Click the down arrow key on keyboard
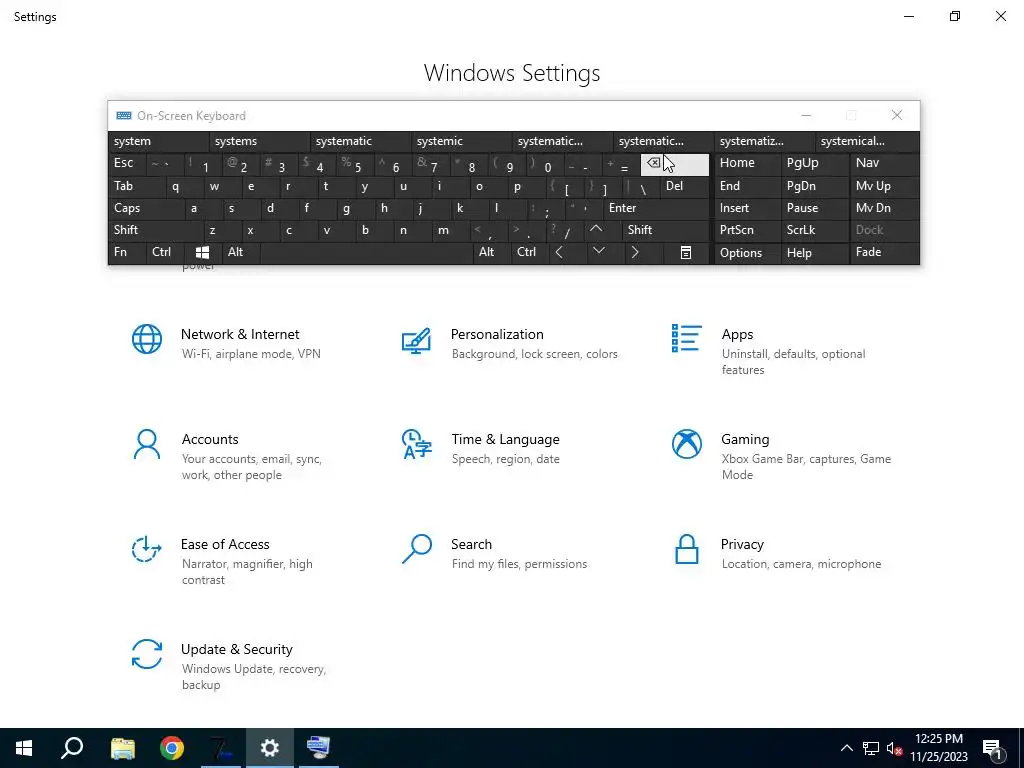This screenshot has height=768, width=1024. (599, 253)
